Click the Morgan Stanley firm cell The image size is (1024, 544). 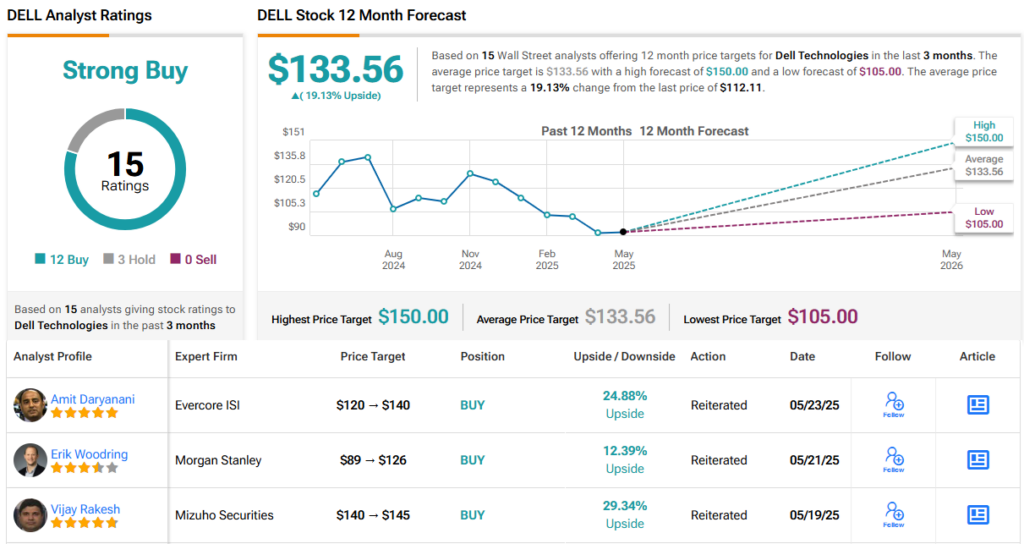[218, 460]
